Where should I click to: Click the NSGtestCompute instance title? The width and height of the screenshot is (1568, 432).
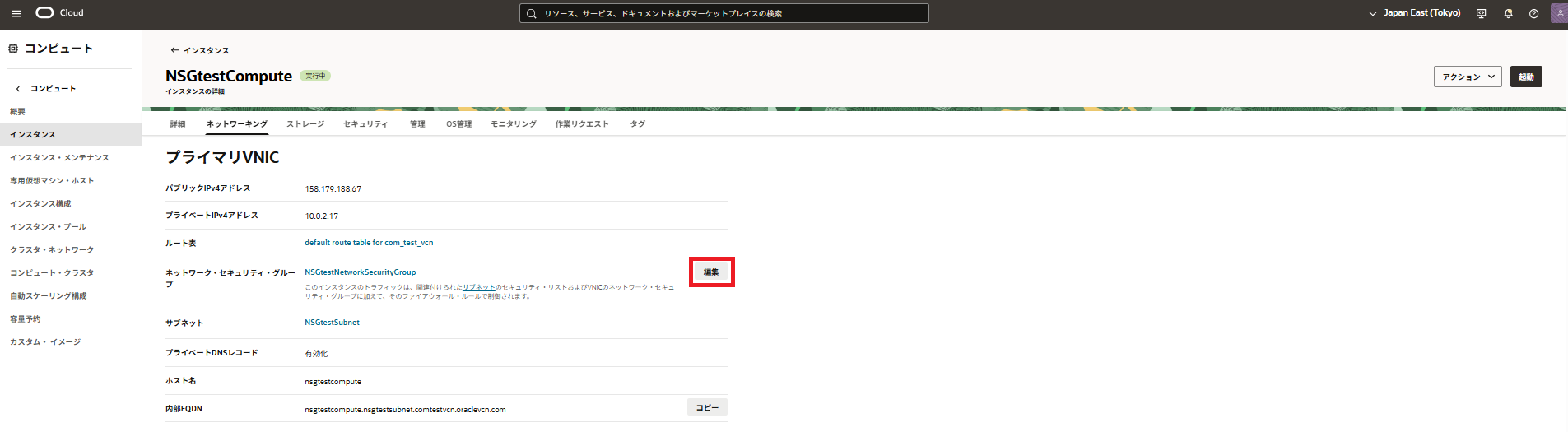[229, 76]
